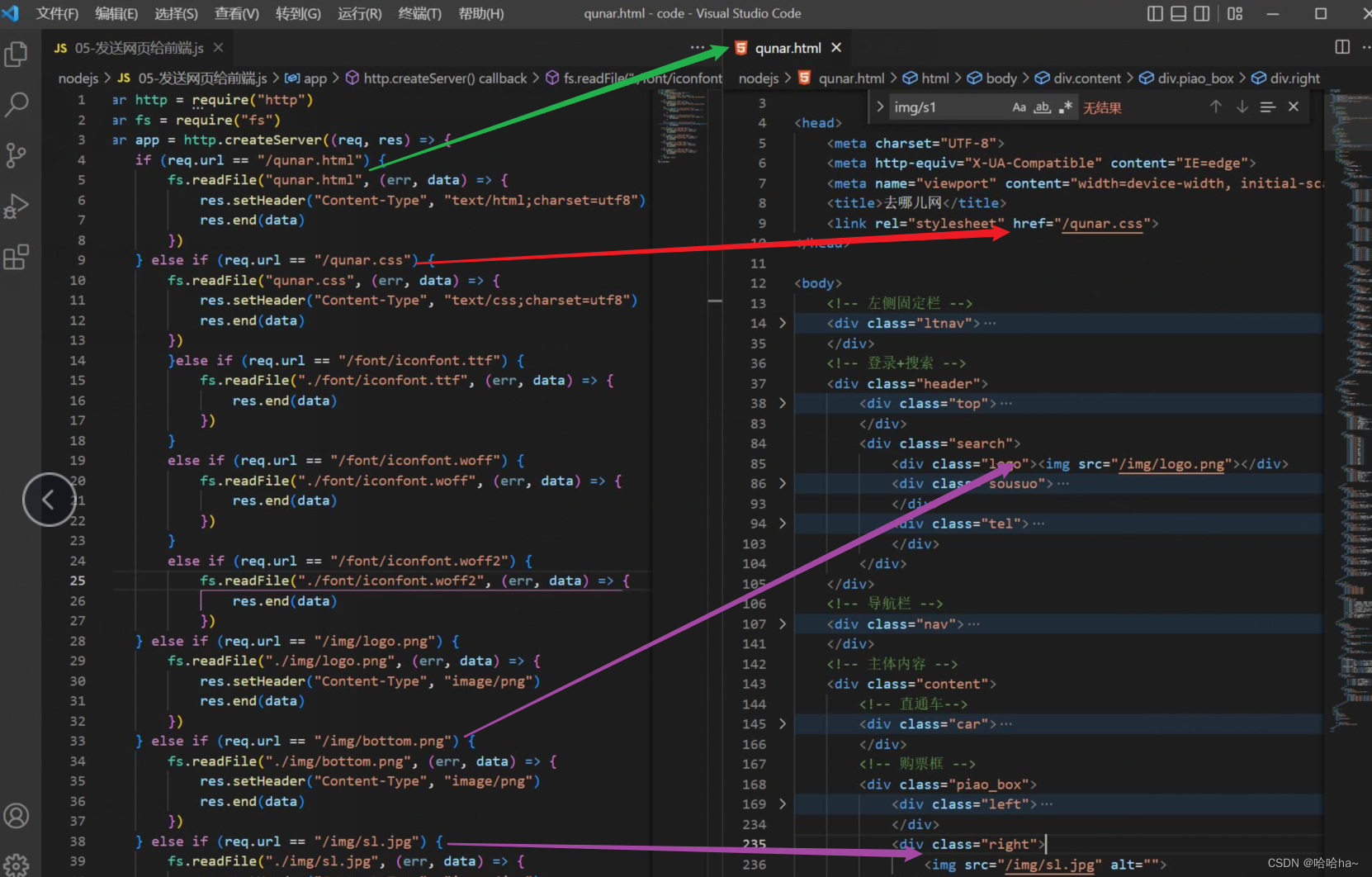Expand folded div class nav
1372x877 pixels.
(x=783, y=623)
